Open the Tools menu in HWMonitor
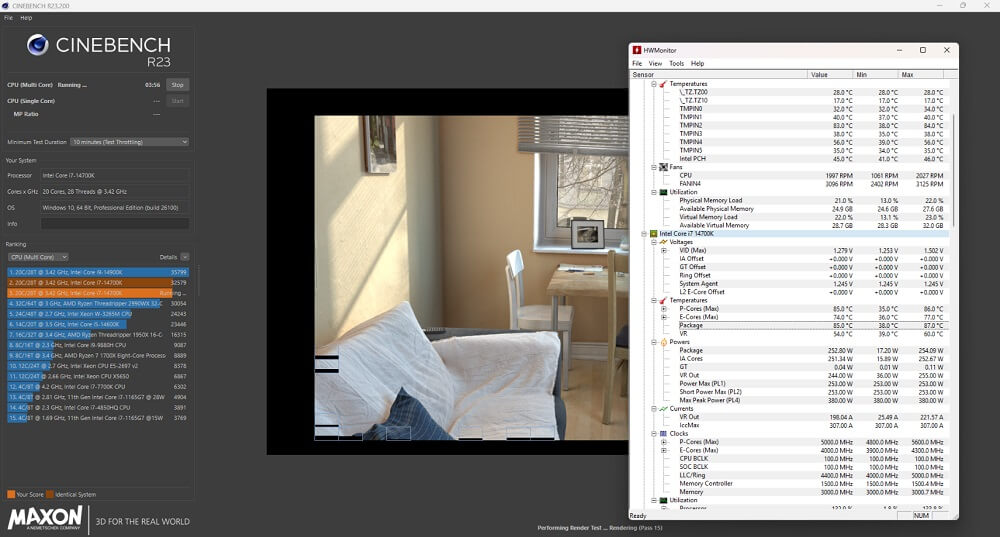 [x=676, y=63]
